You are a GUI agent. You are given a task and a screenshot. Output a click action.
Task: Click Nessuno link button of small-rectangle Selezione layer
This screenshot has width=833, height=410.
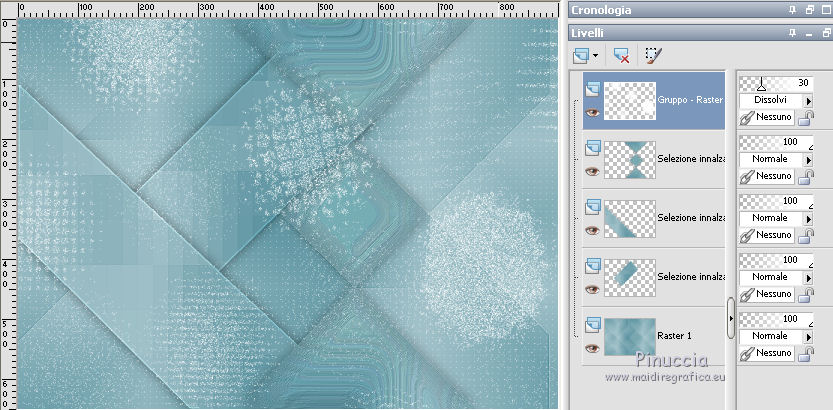(x=768, y=294)
